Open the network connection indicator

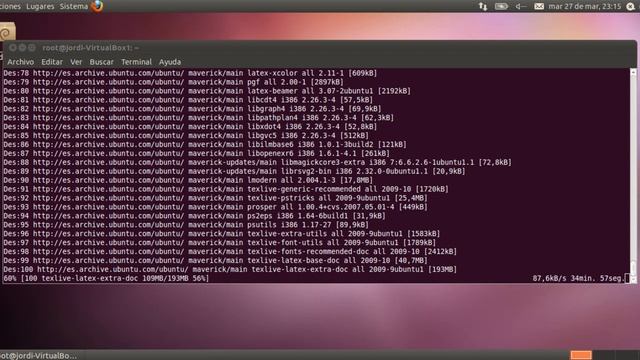[x=483, y=6]
